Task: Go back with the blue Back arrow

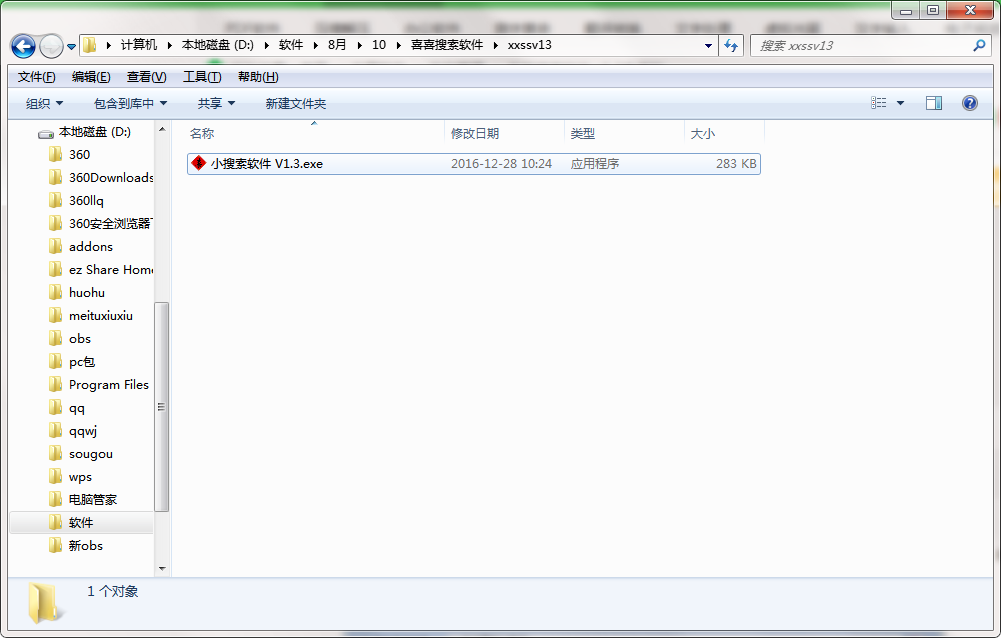Action: coord(23,46)
